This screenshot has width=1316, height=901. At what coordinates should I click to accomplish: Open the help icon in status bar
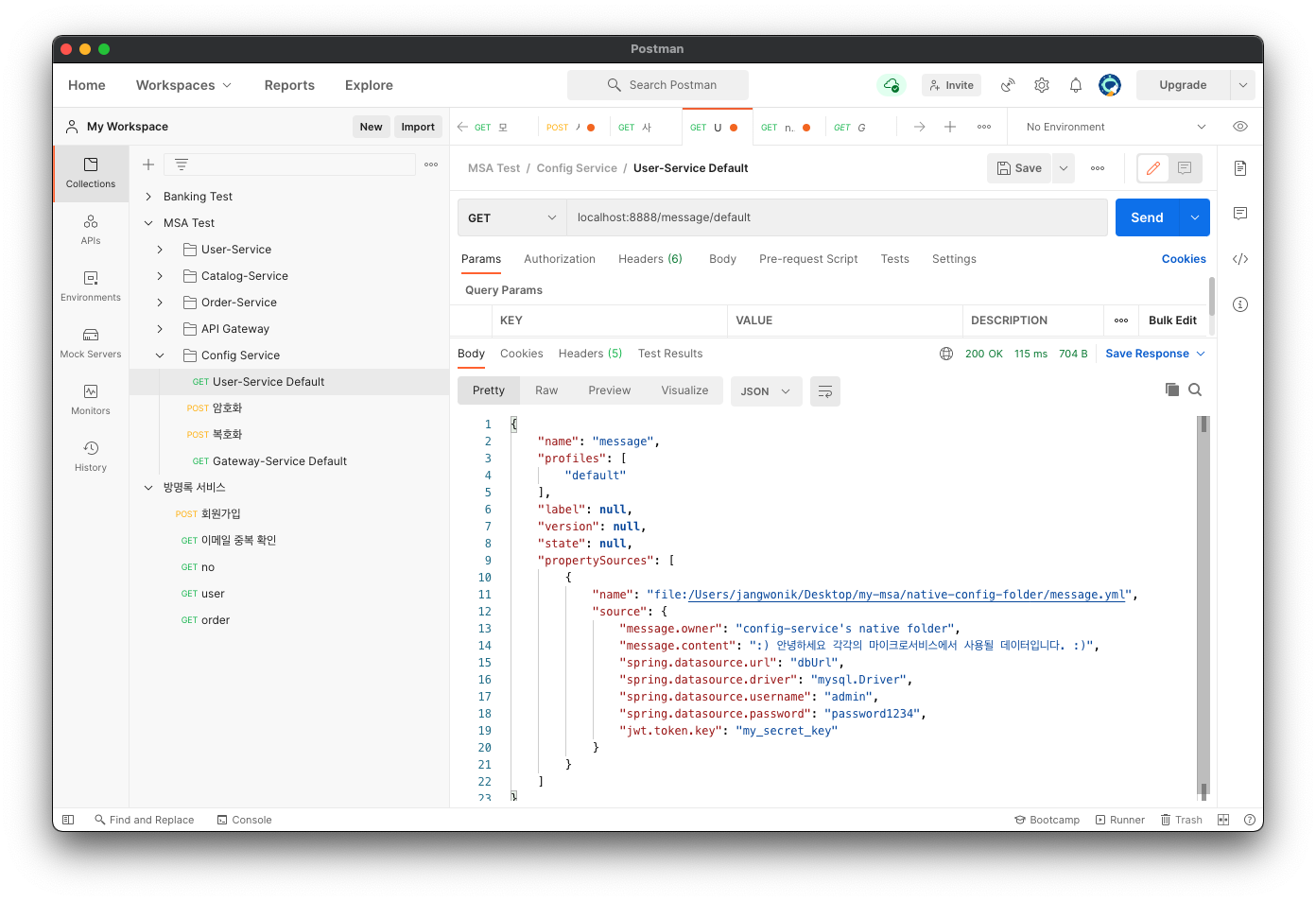tap(1250, 820)
